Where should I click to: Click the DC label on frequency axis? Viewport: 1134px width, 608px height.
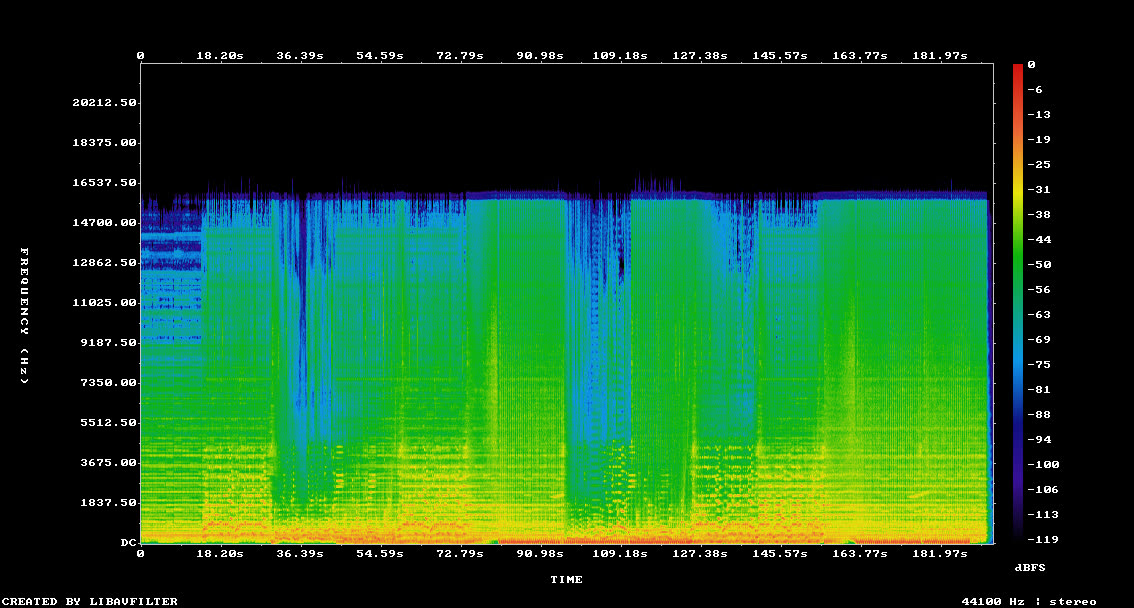128,542
